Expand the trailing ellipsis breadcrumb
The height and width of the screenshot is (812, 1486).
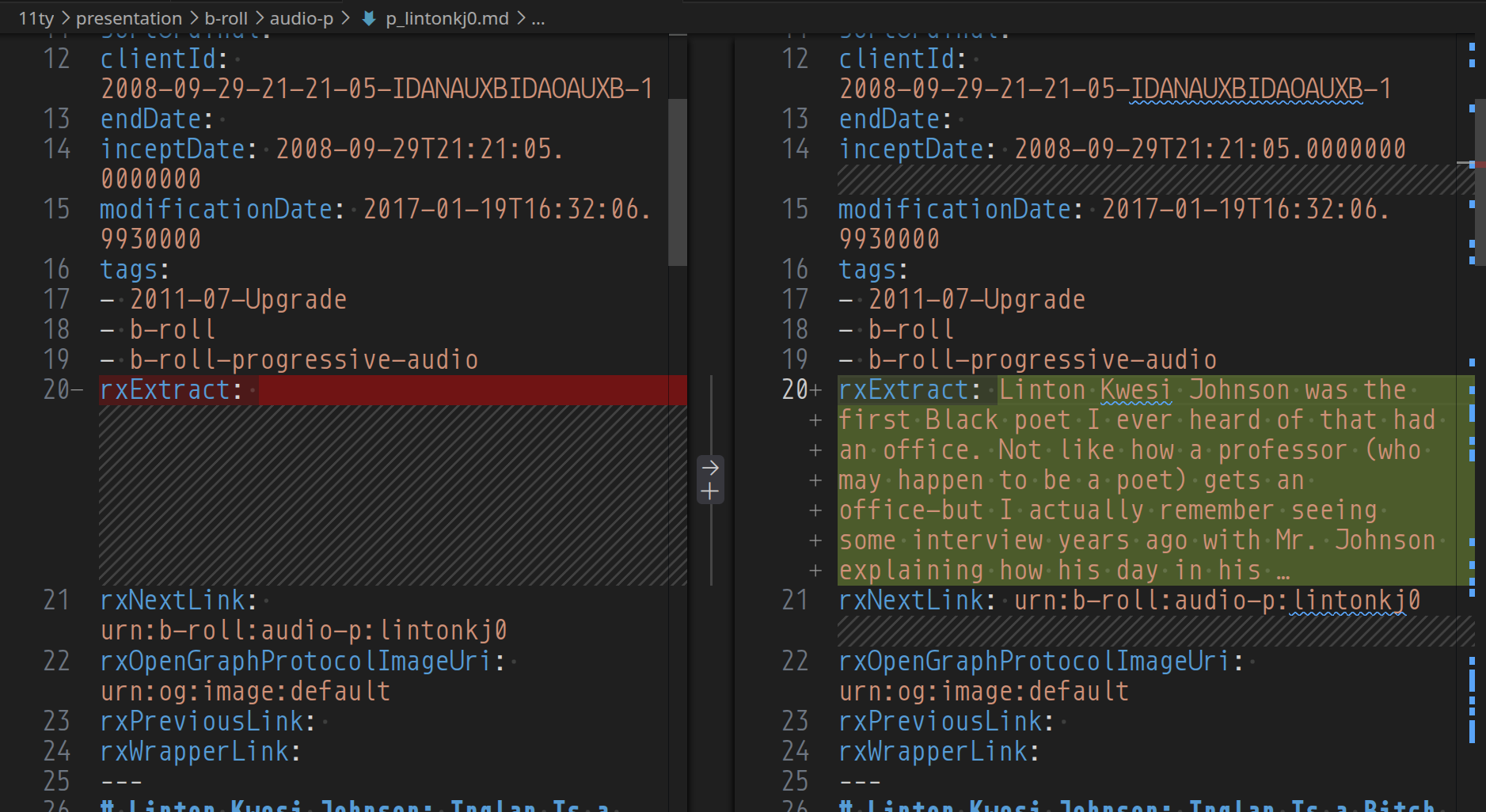pyautogui.click(x=538, y=18)
